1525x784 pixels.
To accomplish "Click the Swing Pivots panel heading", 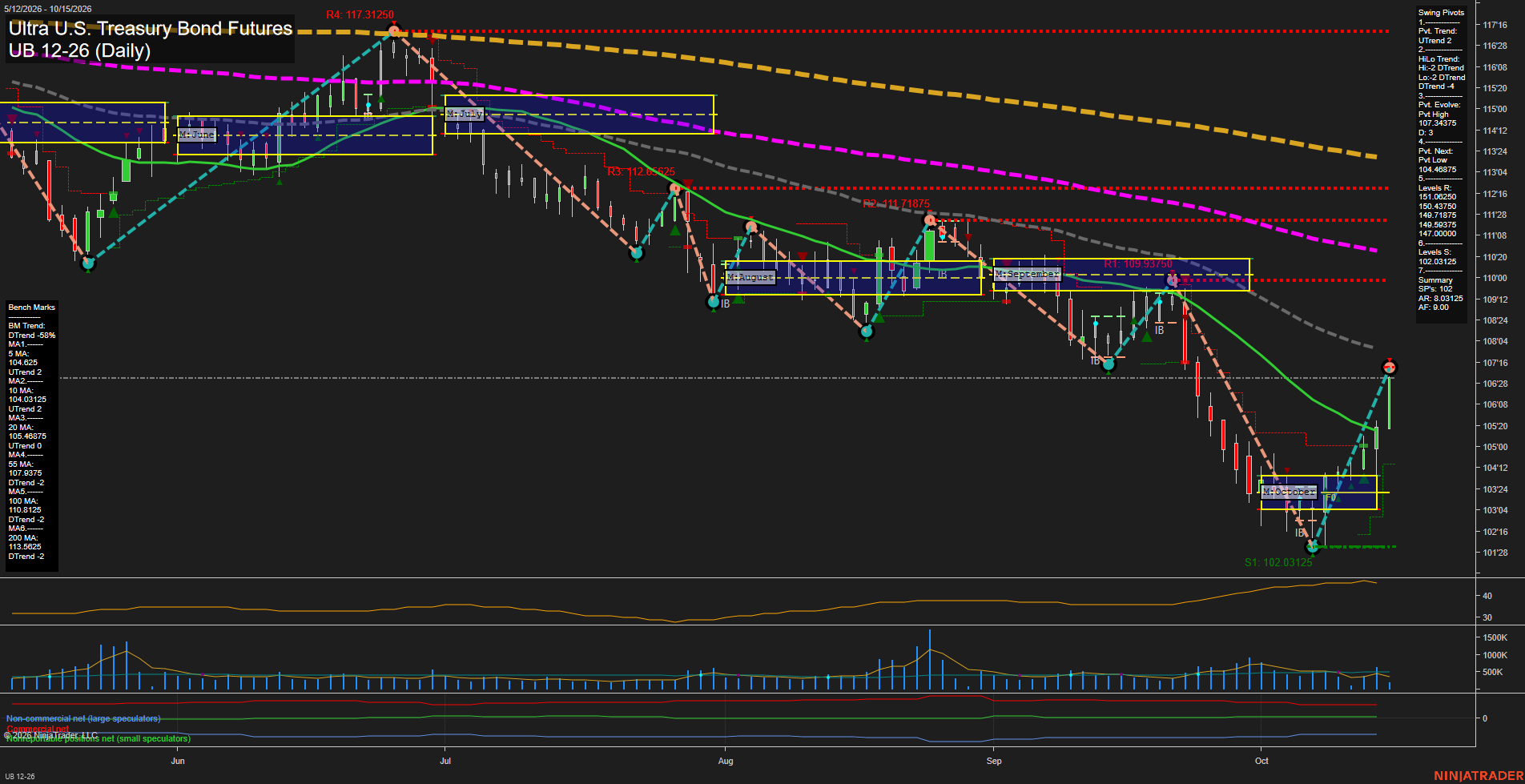I will click(1441, 13).
